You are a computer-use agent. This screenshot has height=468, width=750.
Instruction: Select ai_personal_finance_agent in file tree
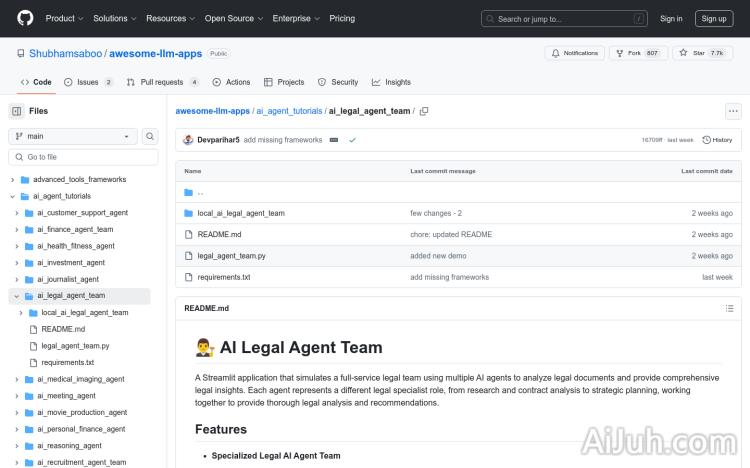pos(81,429)
